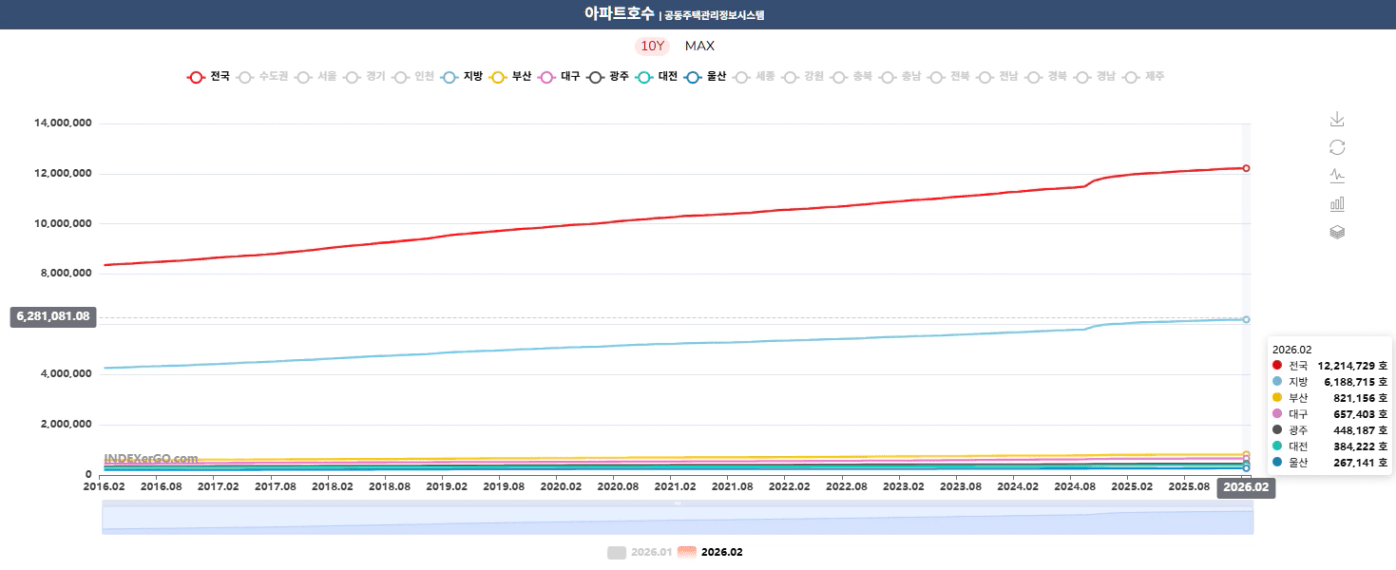This screenshot has height=570, width=1396.
Task: Select the 10Y range tab
Action: pos(652,46)
